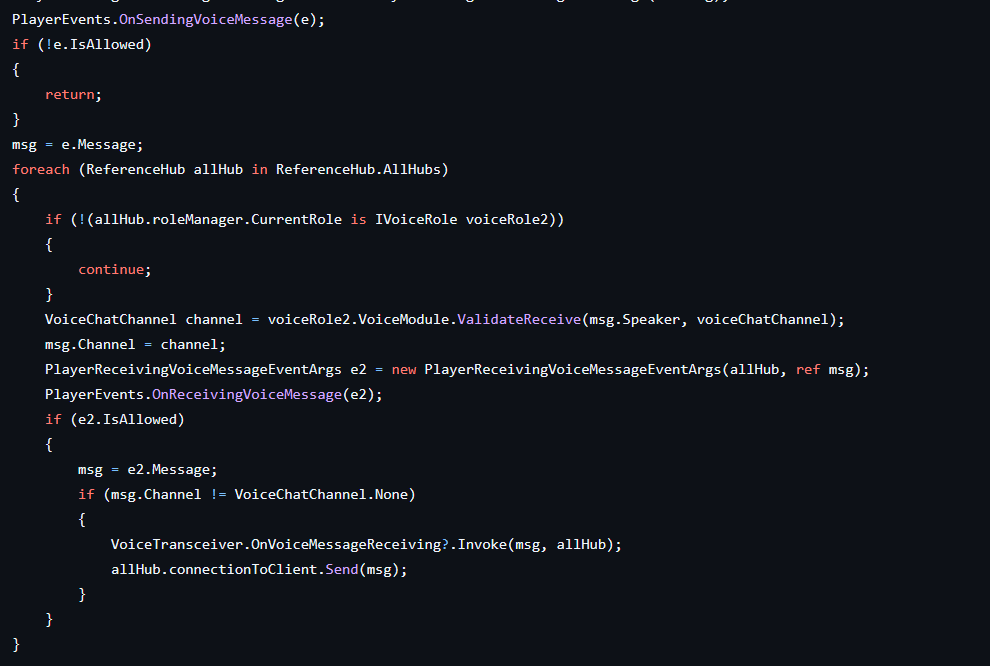Click 'IVoiceRole voiceRole2' in the if condition
Image resolution: width=990 pixels, height=666 pixels.
point(462,220)
